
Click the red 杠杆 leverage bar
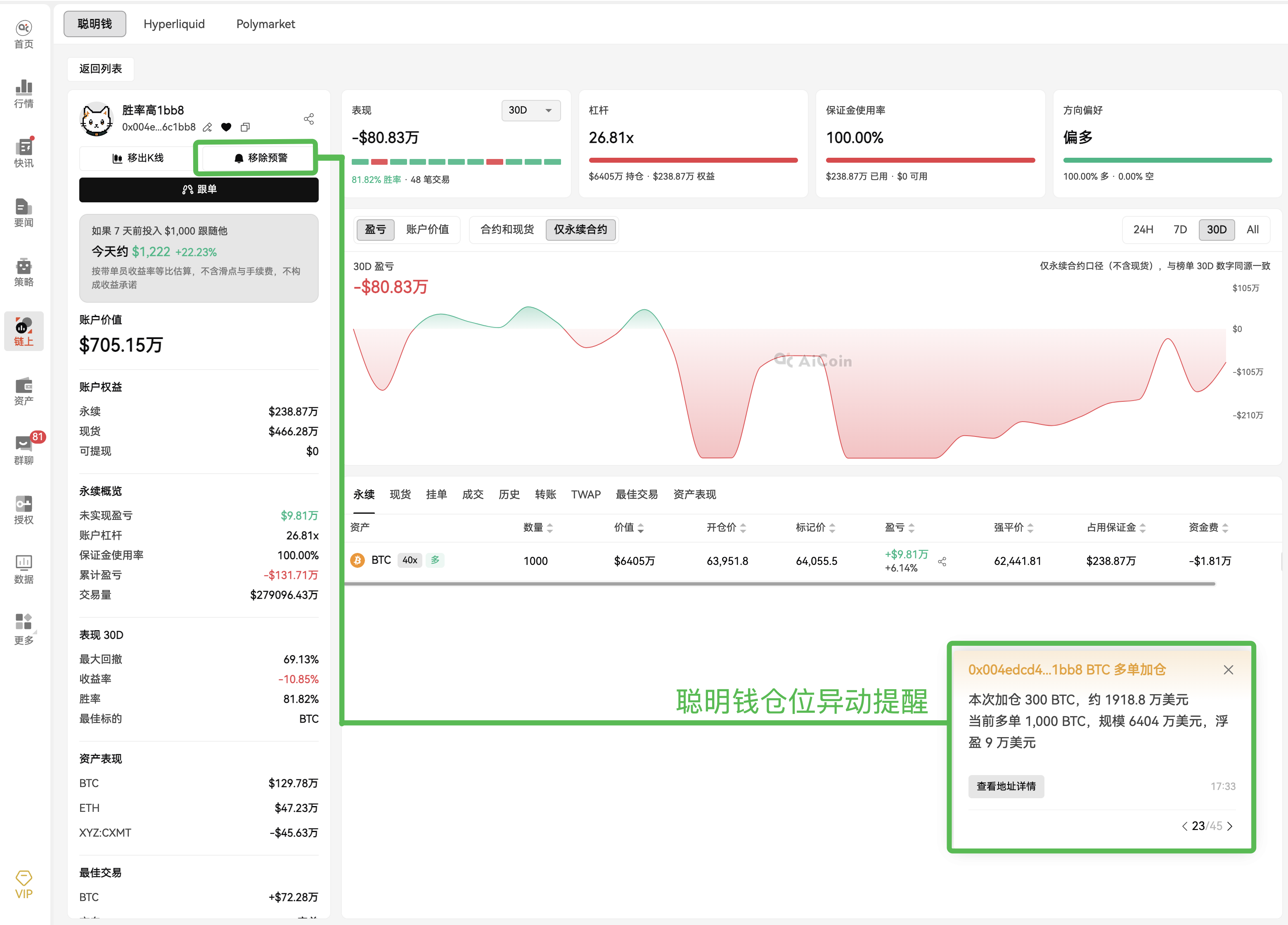tap(693, 160)
